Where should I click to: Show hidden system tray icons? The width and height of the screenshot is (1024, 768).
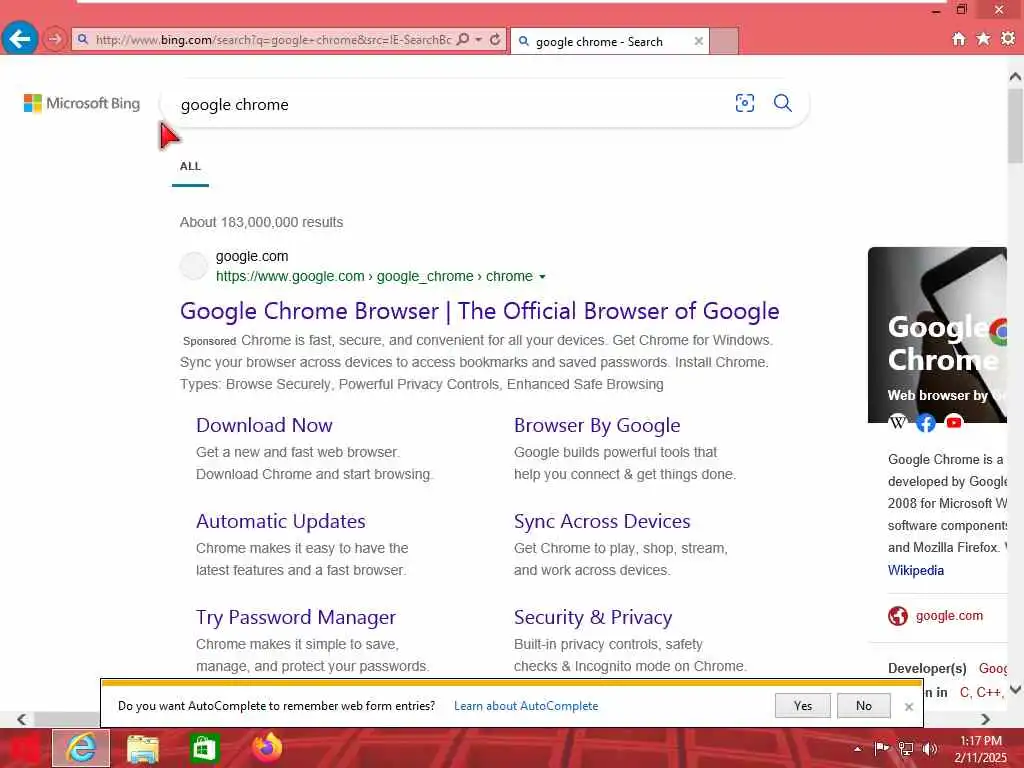pos(857,749)
